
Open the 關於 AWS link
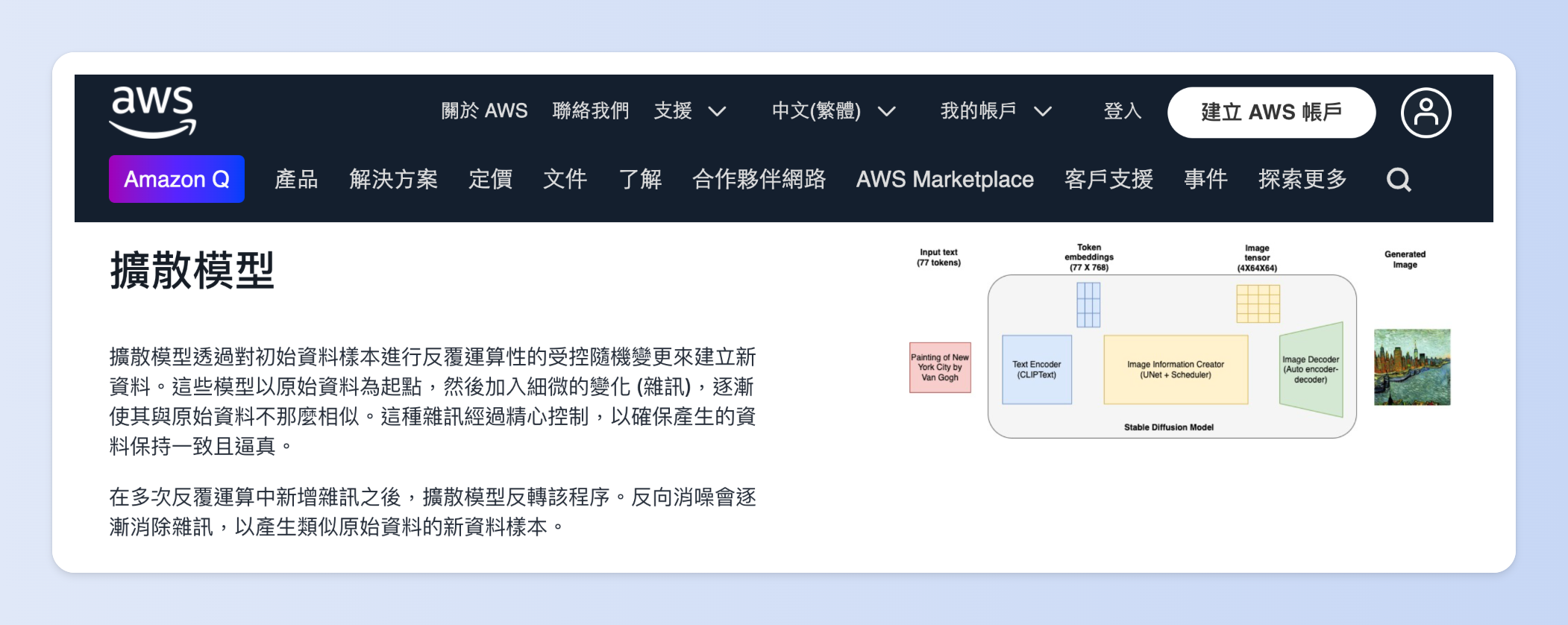tap(484, 111)
